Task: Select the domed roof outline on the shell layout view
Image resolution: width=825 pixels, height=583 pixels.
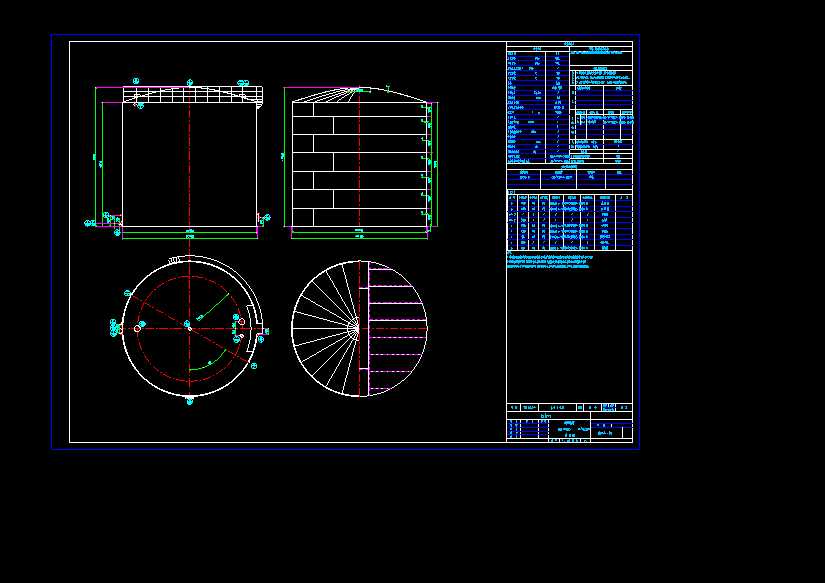Action: pyautogui.click(x=359, y=94)
